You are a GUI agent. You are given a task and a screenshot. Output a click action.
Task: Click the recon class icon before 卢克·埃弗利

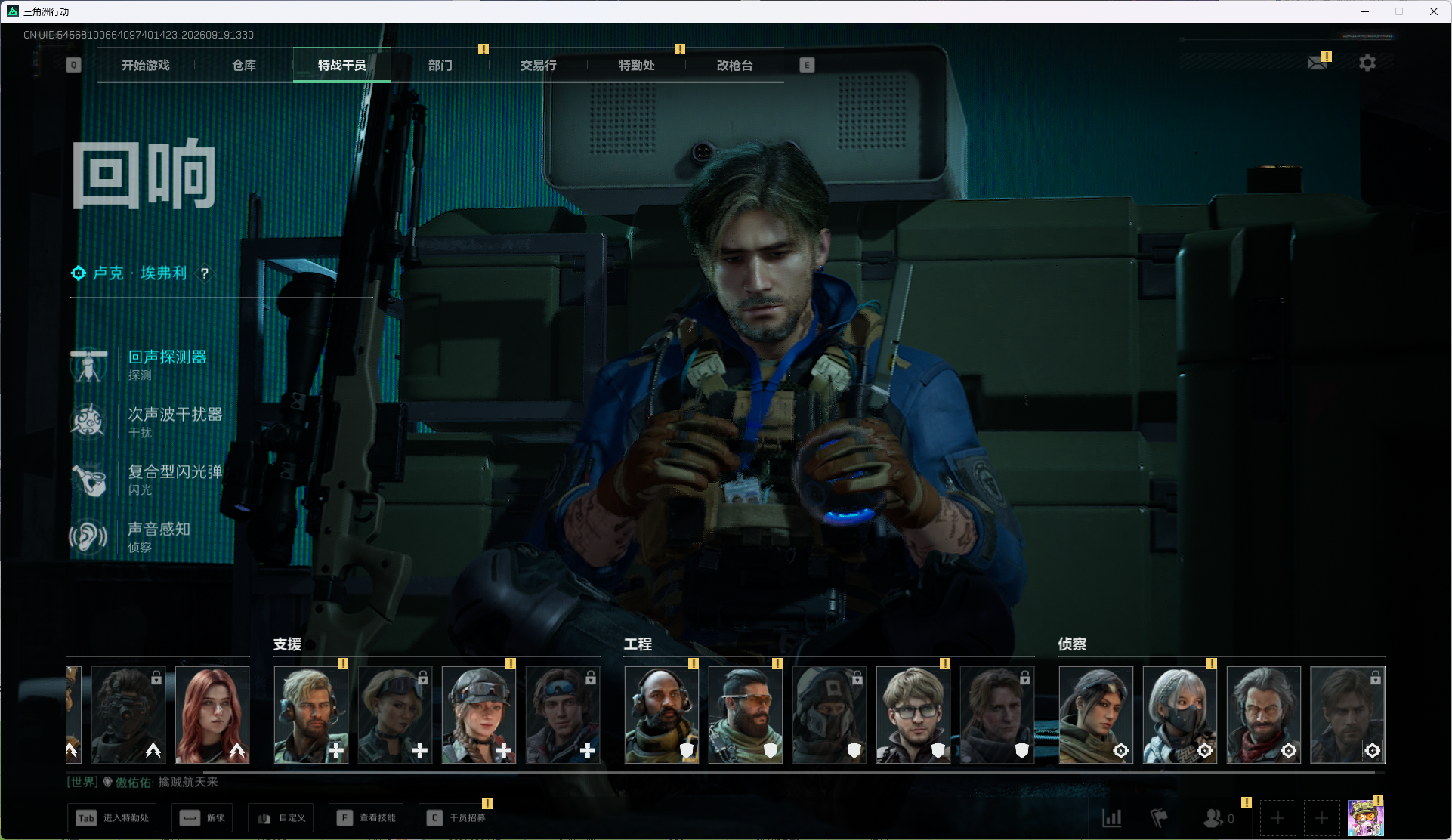pos(79,273)
